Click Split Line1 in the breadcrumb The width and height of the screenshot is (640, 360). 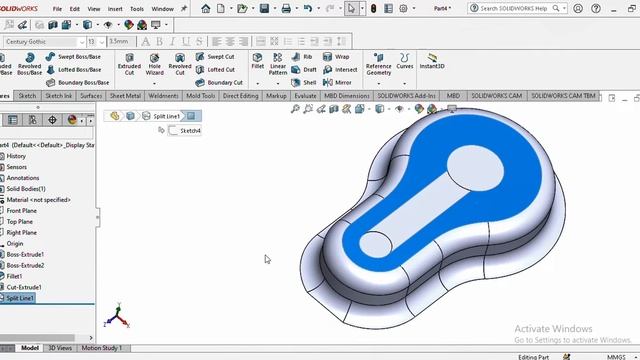(162, 116)
